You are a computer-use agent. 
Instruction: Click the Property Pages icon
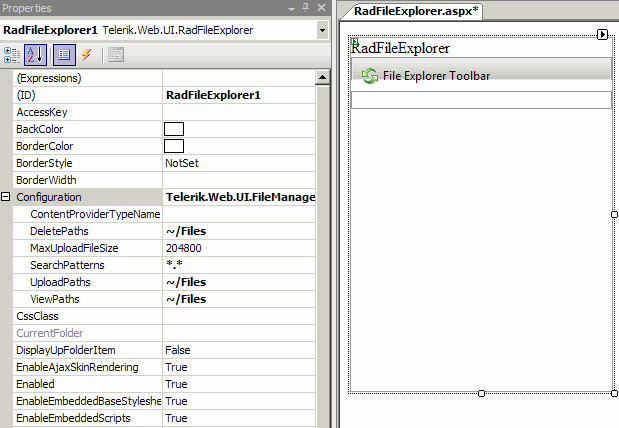[x=115, y=55]
